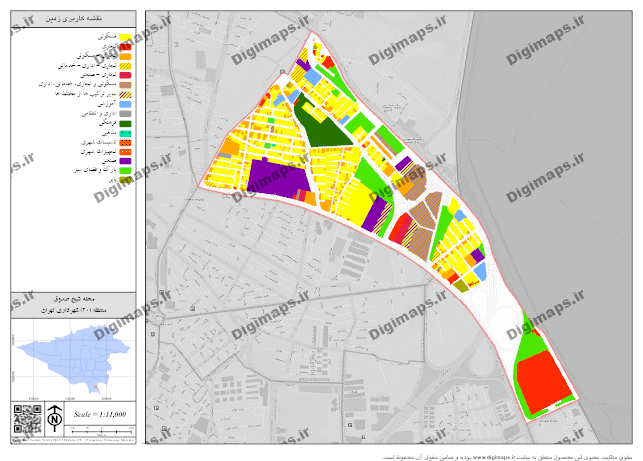Click the purple-yellow hatched سایر ترکیب swatch

pos(125,94)
